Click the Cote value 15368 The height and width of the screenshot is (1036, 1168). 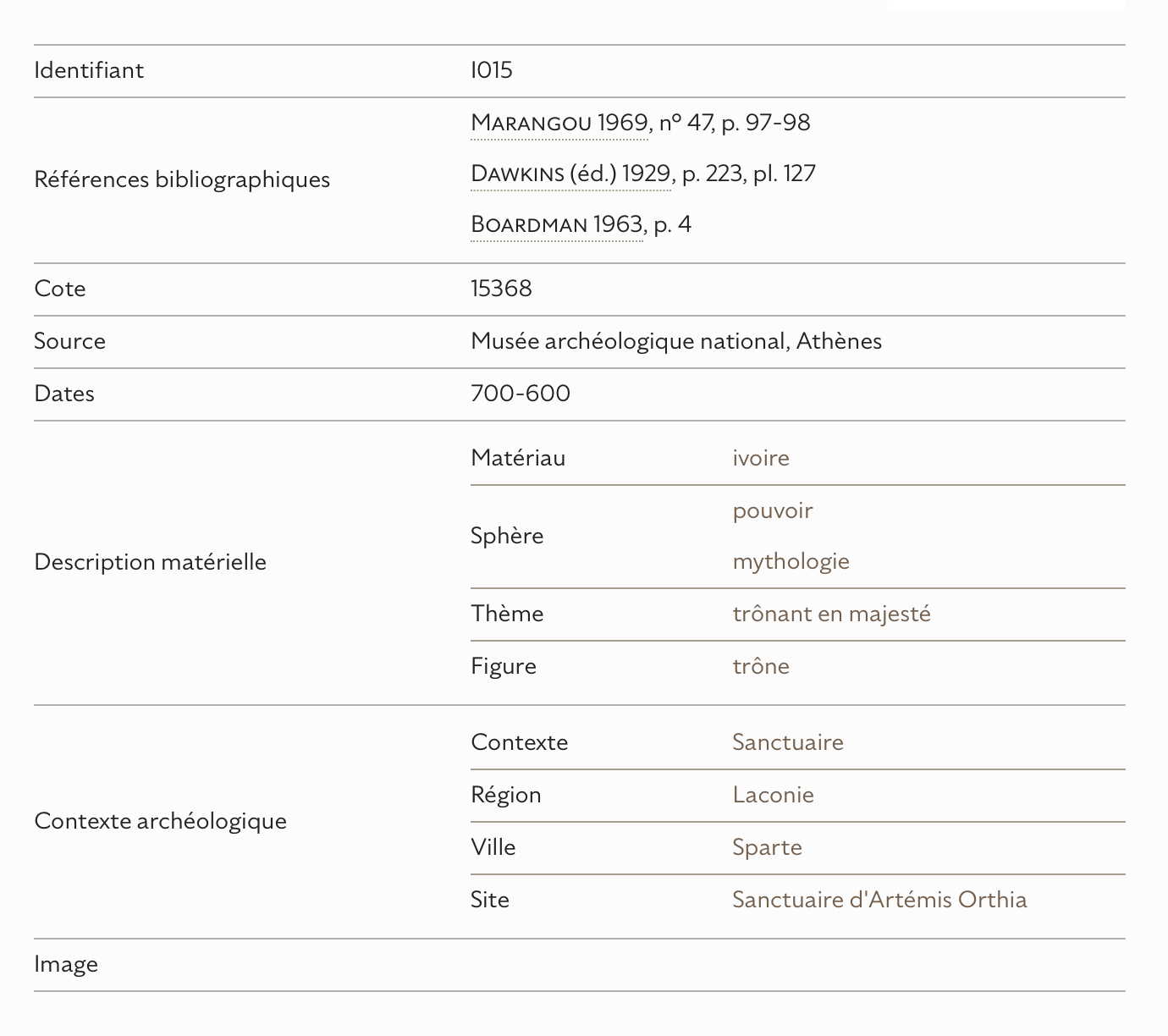[501, 289]
